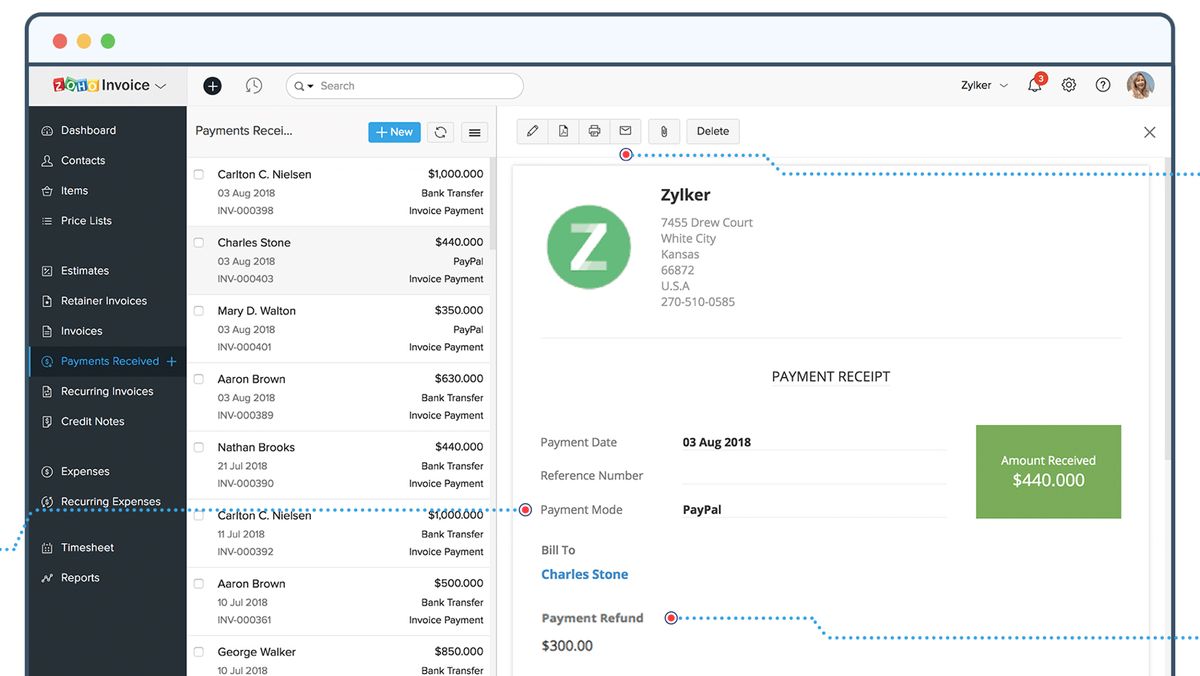Open the Items section
The image size is (1200, 676).
pyautogui.click(x=74, y=190)
